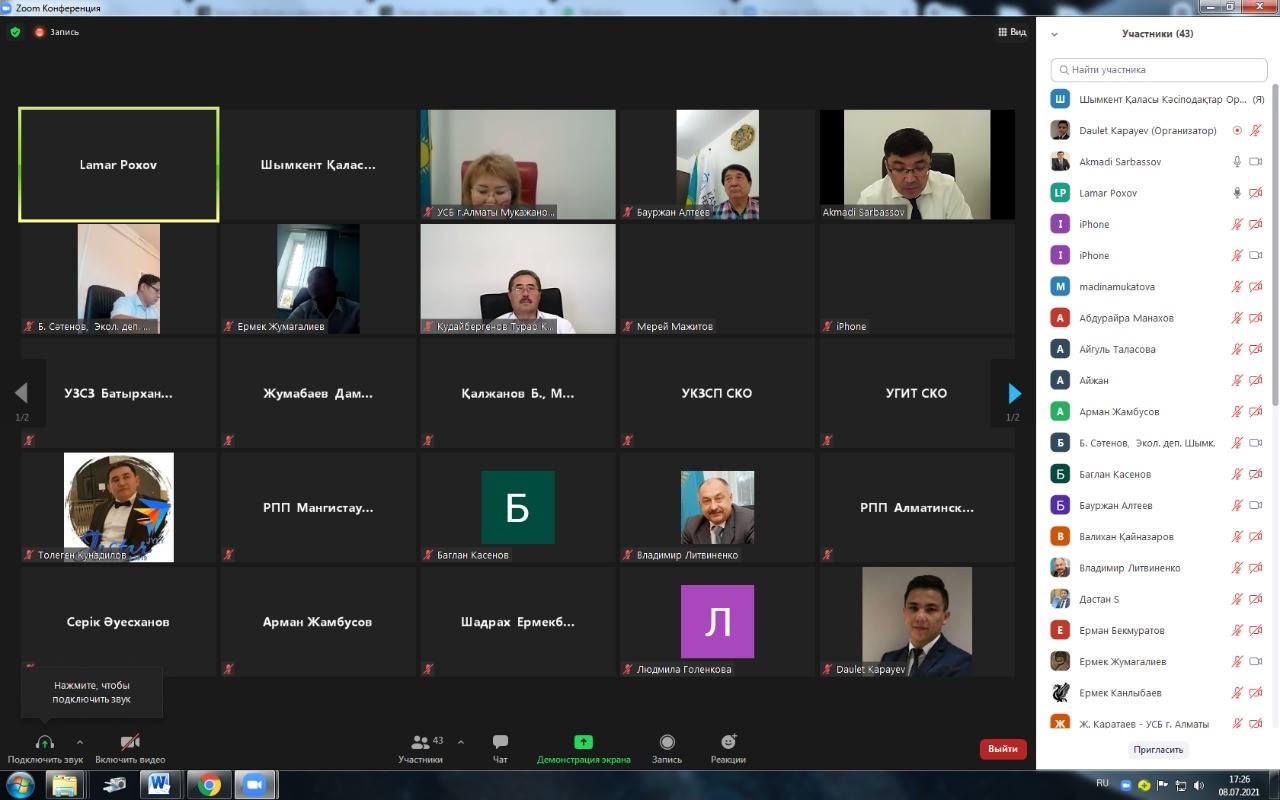Click the Найти участника search field
The width and height of the screenshot is (1280, 800).
1160,70
